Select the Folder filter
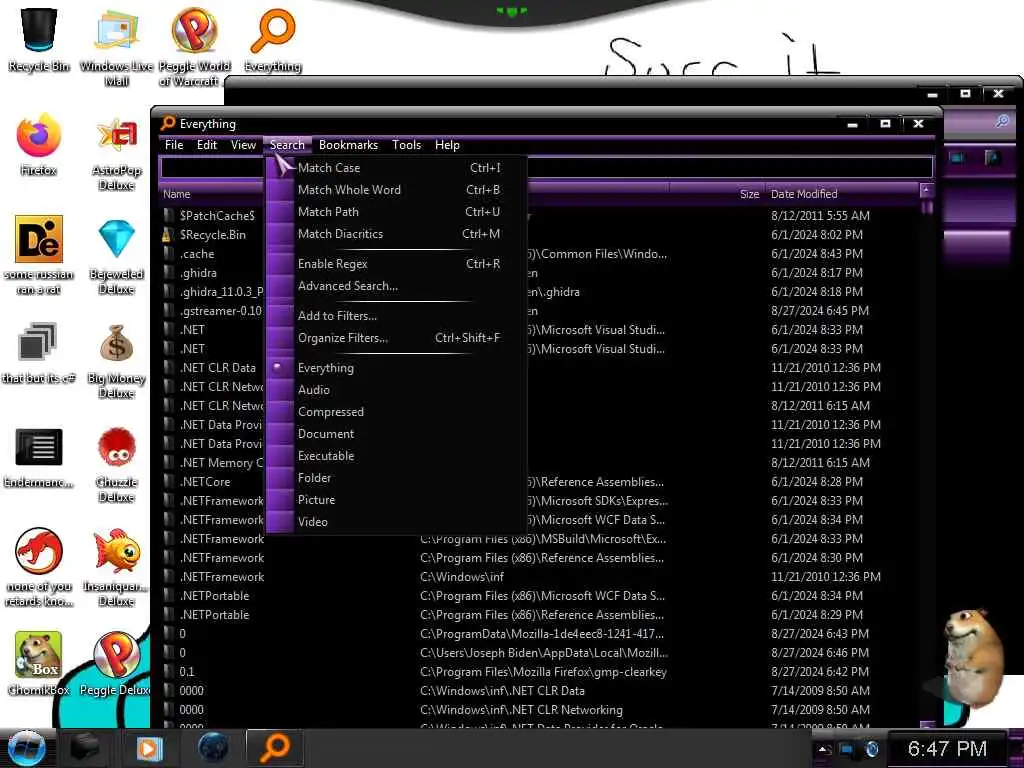The image size is (1024, 768). coord(398,478)
